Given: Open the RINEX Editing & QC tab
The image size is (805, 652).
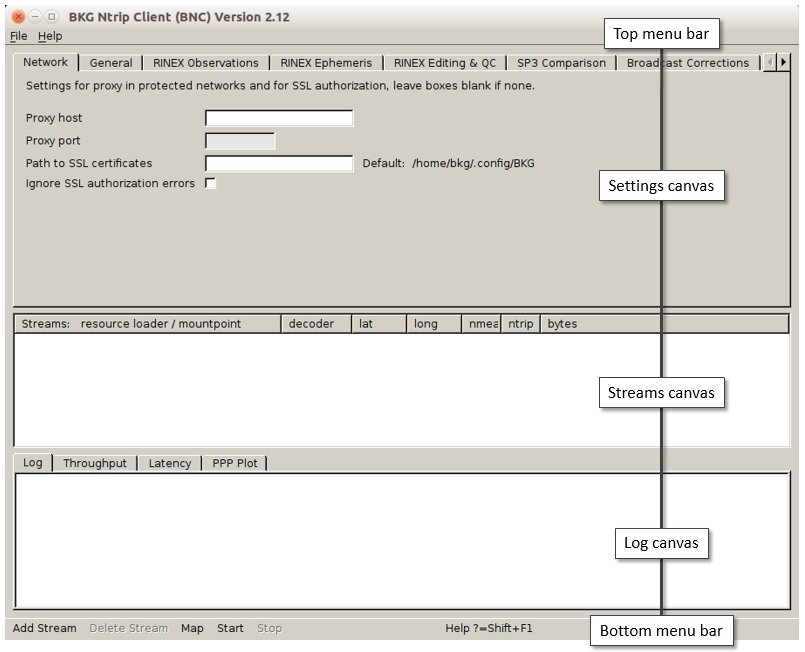Looking at the screenshot, I should [445, 62].
